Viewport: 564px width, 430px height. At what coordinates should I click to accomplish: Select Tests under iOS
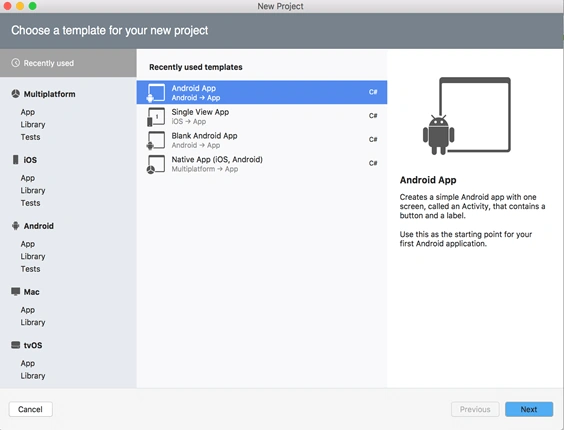click(30, 203)
